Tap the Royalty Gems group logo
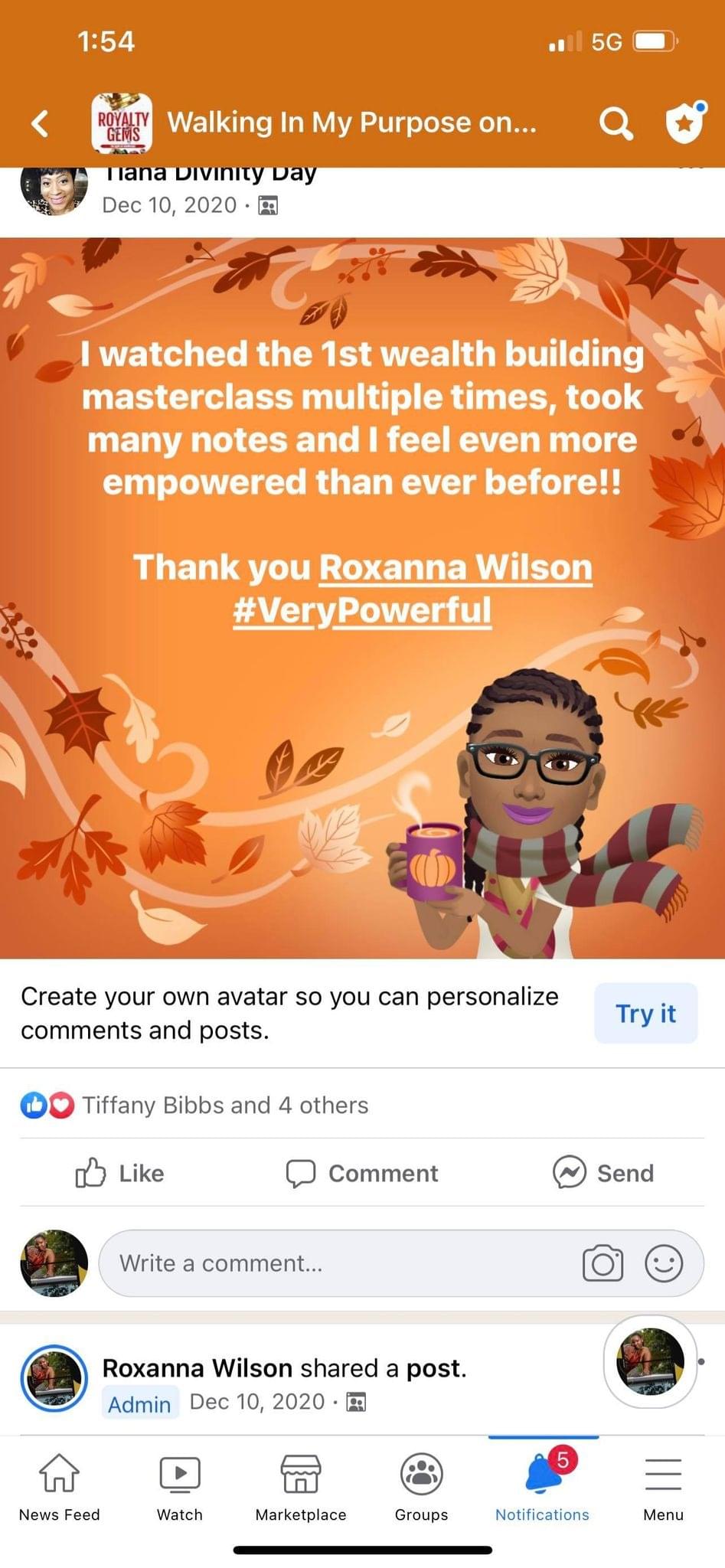The height and width of the screenshot is (1568, 725). (122, 123)
